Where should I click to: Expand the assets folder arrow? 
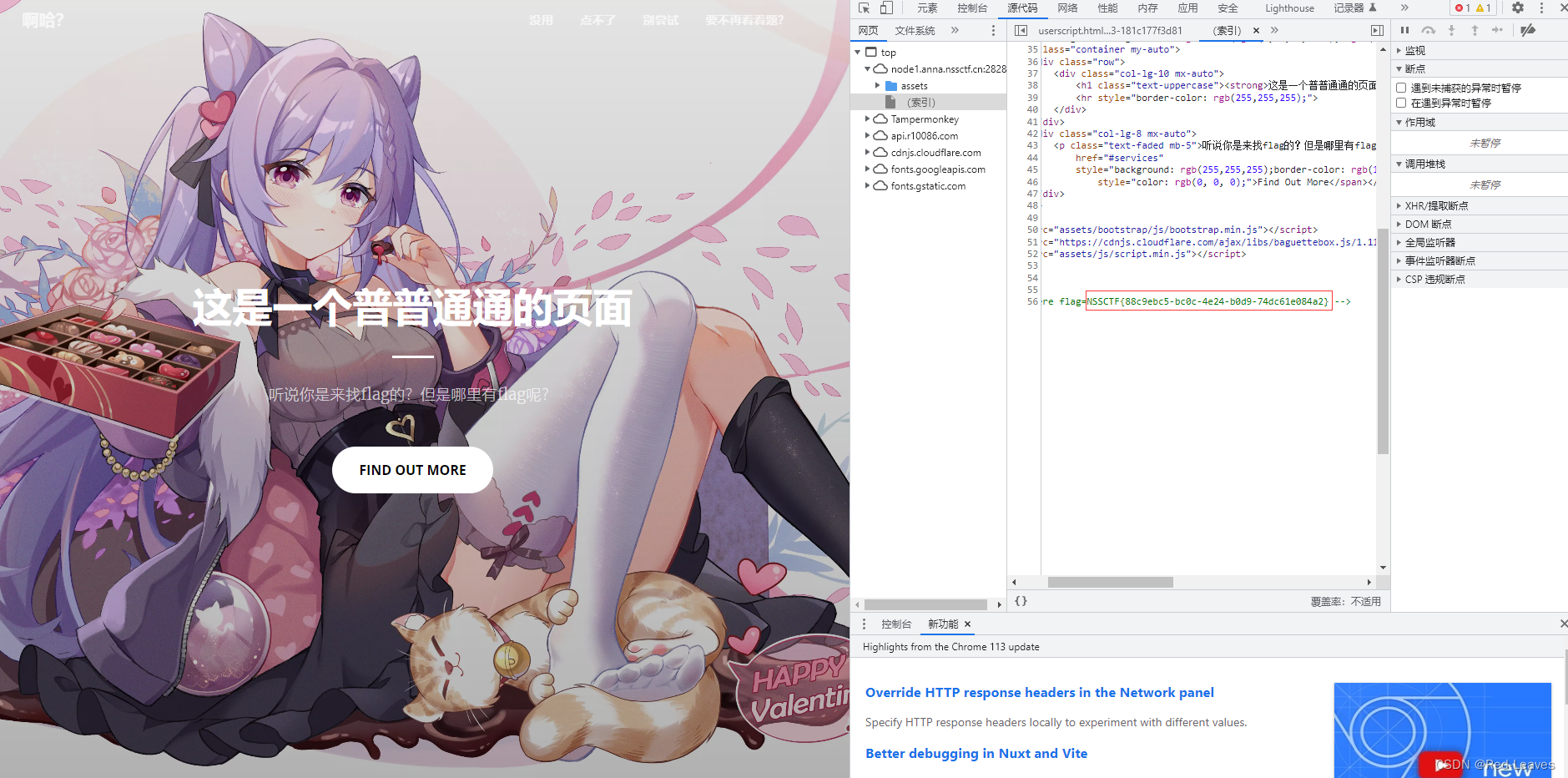pyautogui.click(x=878, y=85)
